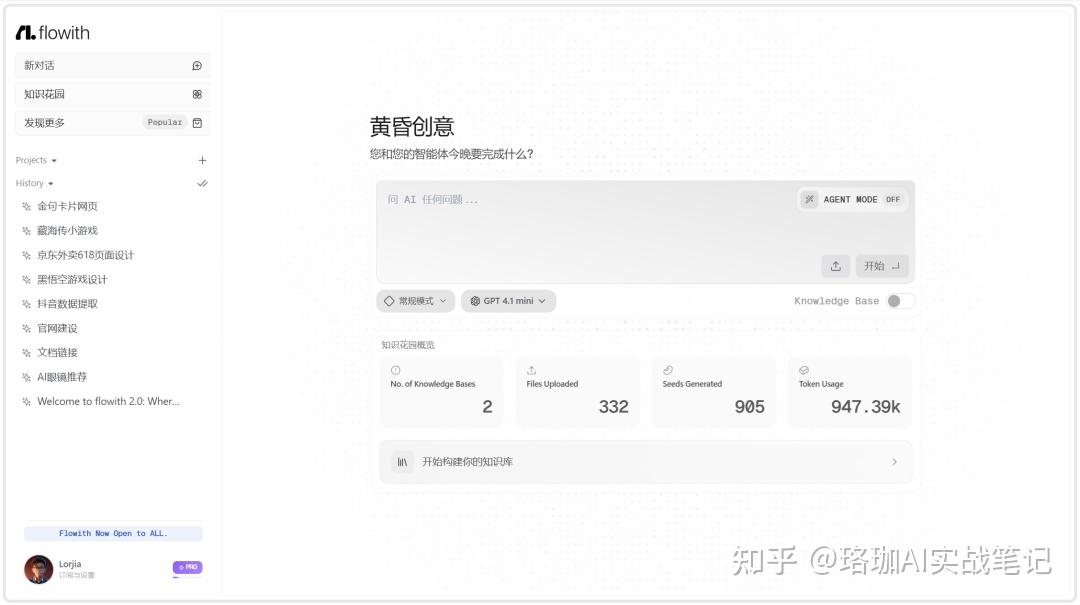Expand the 开始构建你的知识库 row chevron
This screenshot has height=605, width=1080.
tap(894, 462)
